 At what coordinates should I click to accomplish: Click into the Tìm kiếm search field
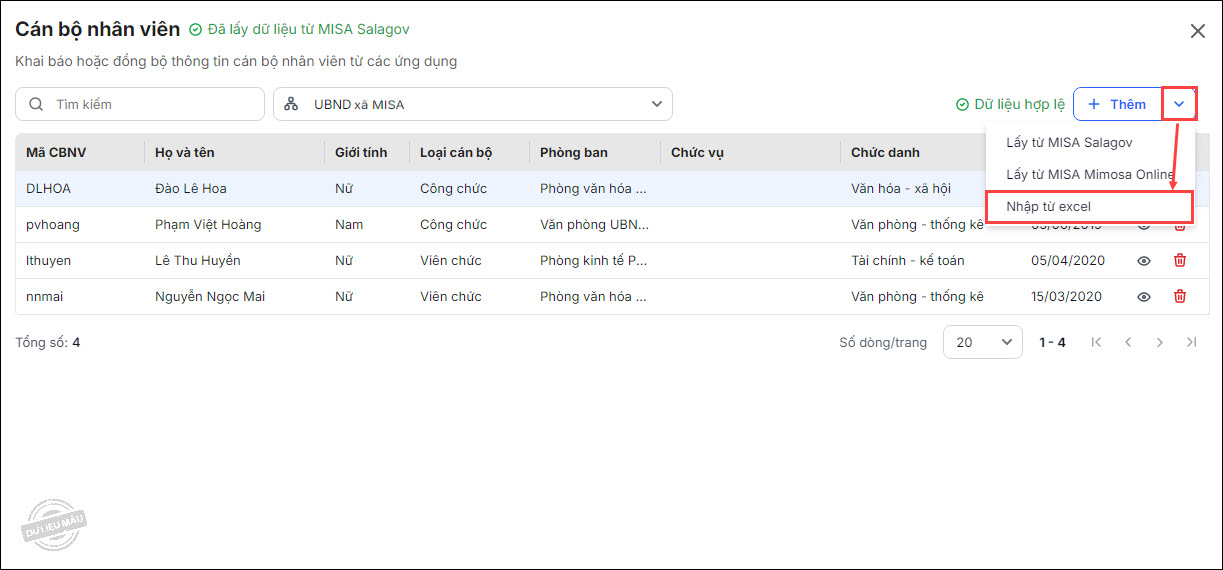[x=150, y=104]
